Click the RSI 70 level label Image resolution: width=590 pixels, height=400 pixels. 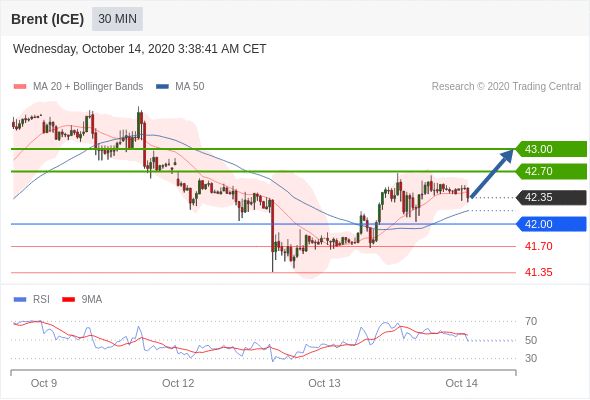(531, 321)
